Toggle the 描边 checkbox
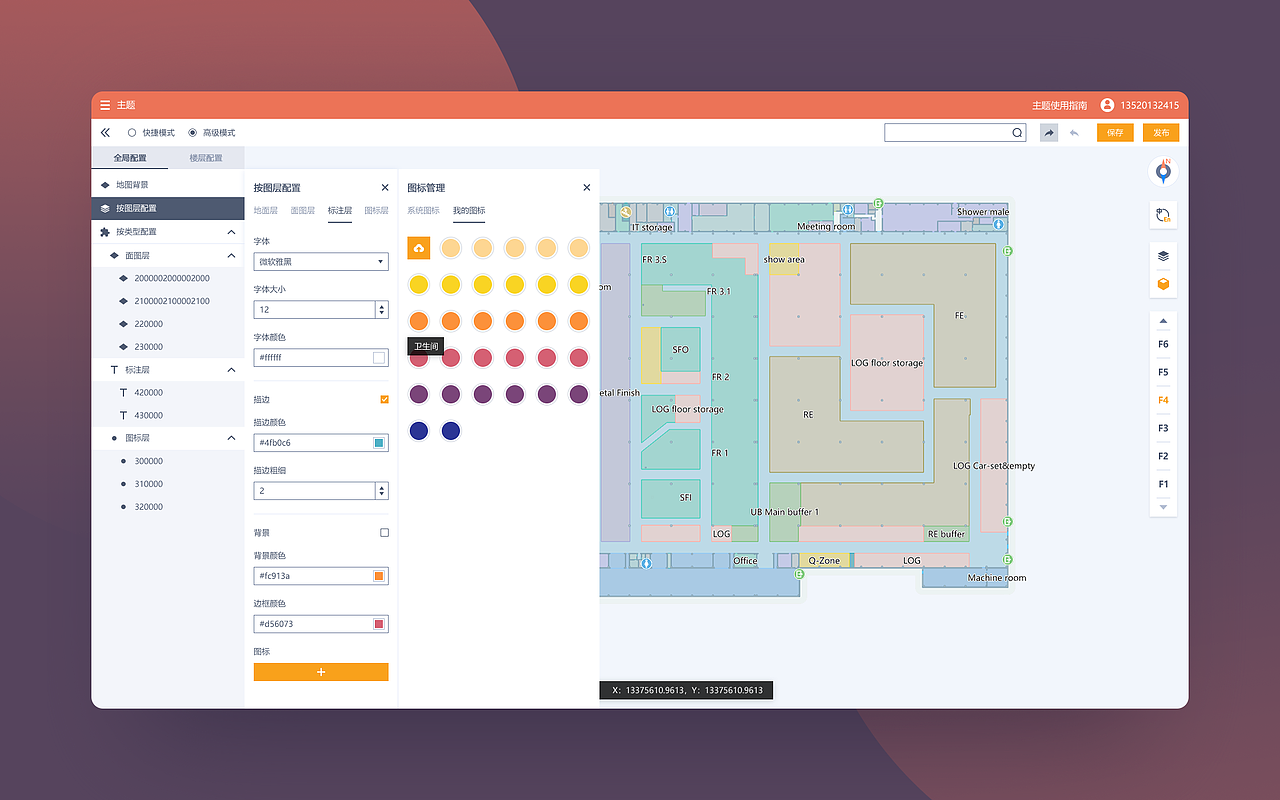 pyautogui.click(x=384, y=399)
